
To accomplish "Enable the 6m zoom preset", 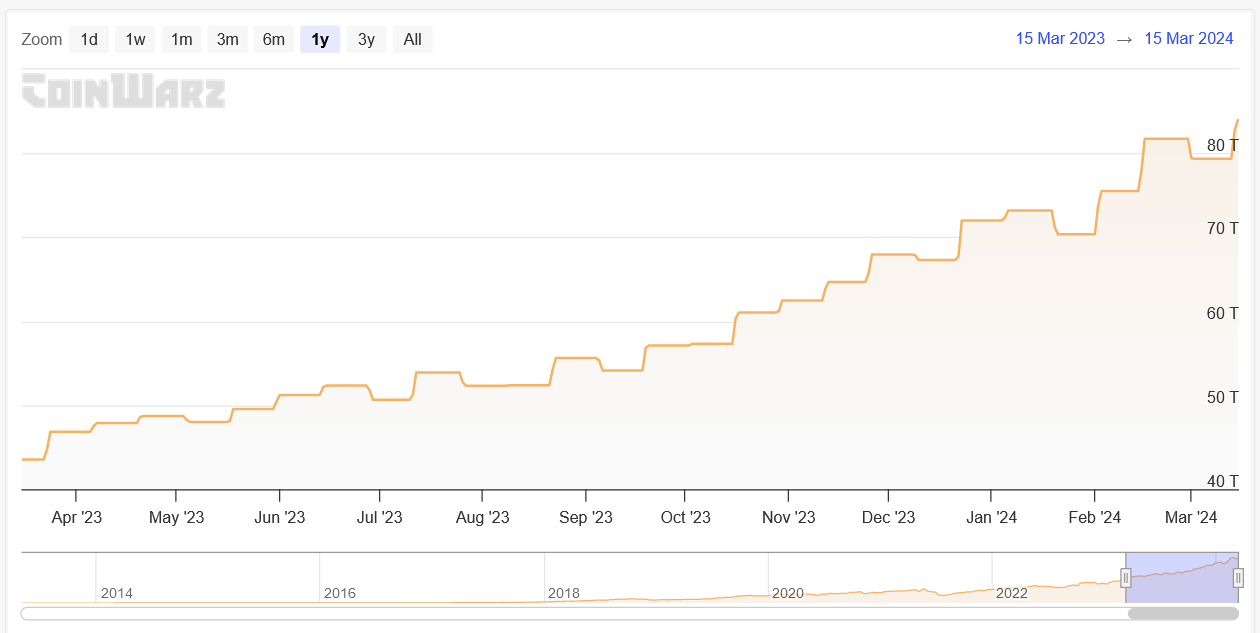I will pyautogui.click(x=274, y=39).
